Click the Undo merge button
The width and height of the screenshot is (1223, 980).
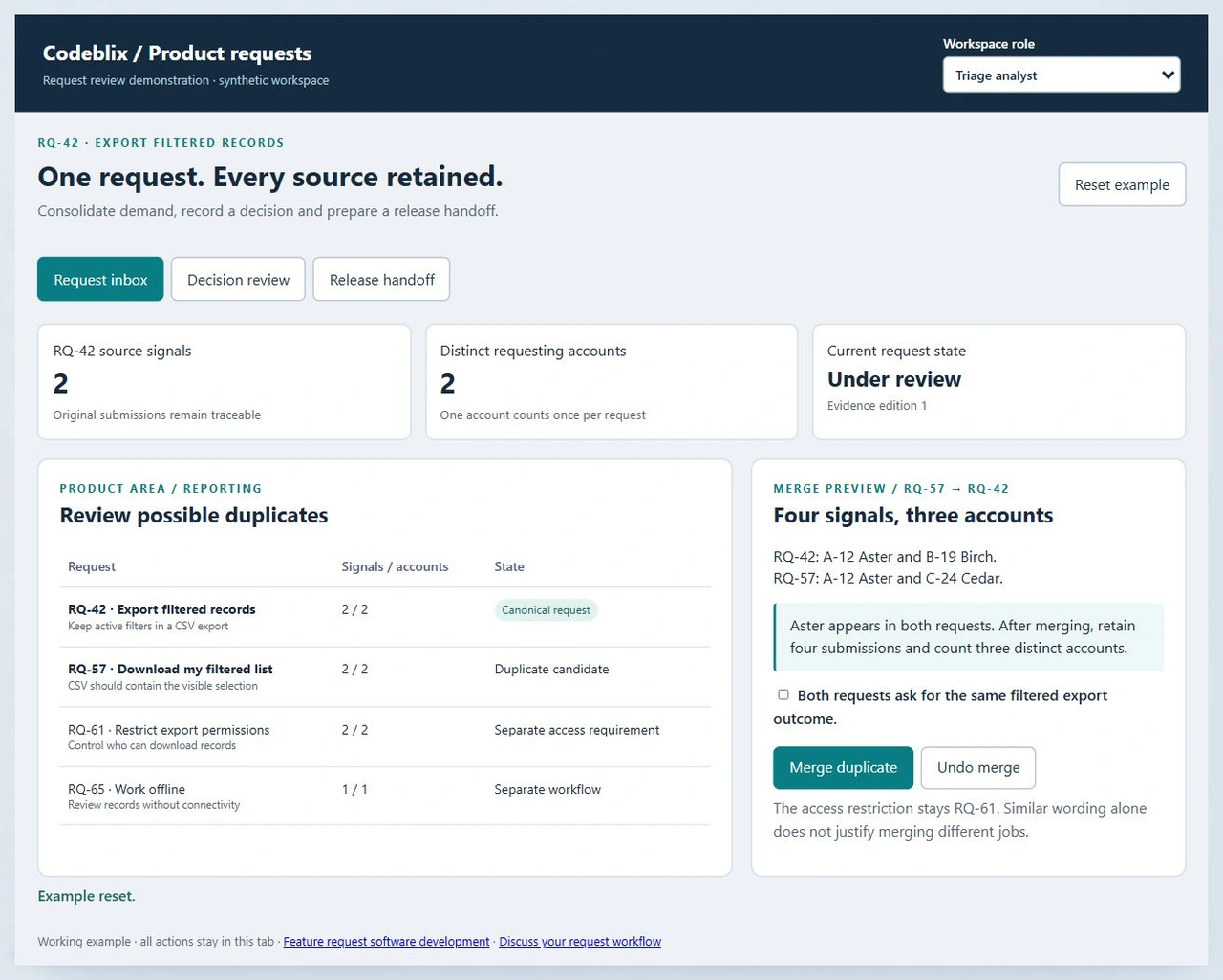coord(978,768)
